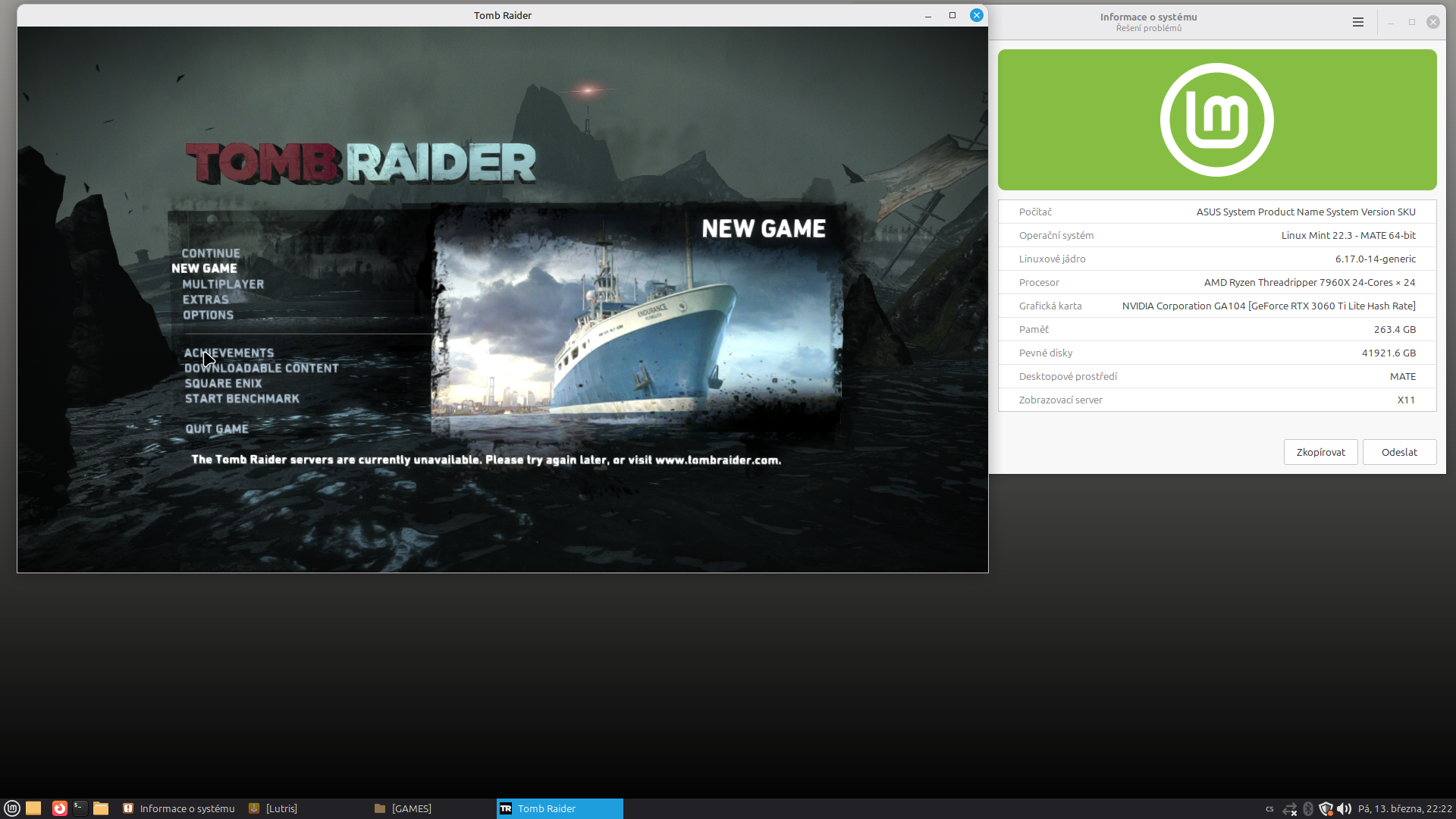
Task: Open the terminal launcher icon
Action: [80, 808]
